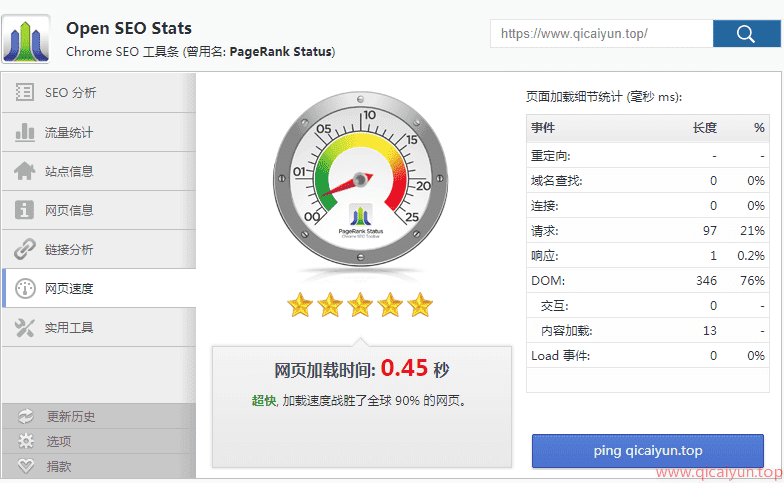Click the Open SEO Stats logo icon
This screenshot has width=784, height=483.
pyautogui.click(x=26, y=39)
